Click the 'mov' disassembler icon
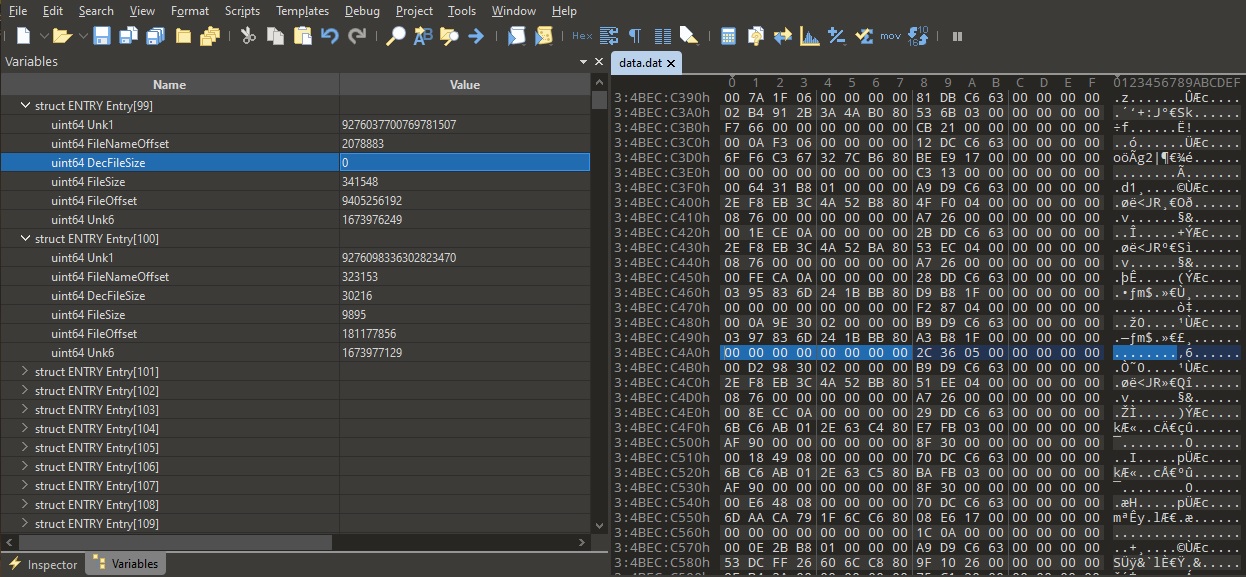Viewport: 1246px width, 577px height. (890, 36)
